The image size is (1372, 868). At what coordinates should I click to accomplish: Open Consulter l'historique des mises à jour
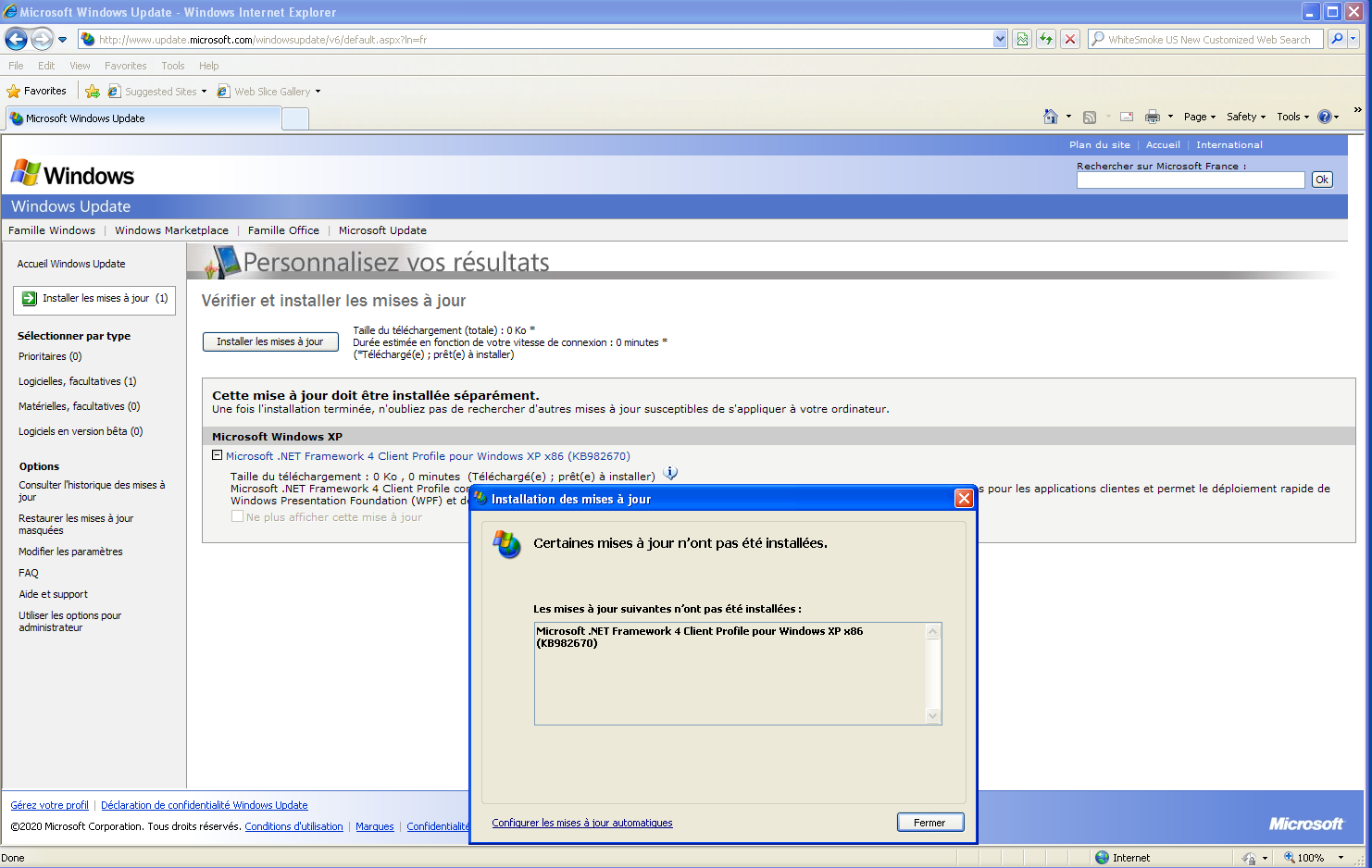coord(92,490)
